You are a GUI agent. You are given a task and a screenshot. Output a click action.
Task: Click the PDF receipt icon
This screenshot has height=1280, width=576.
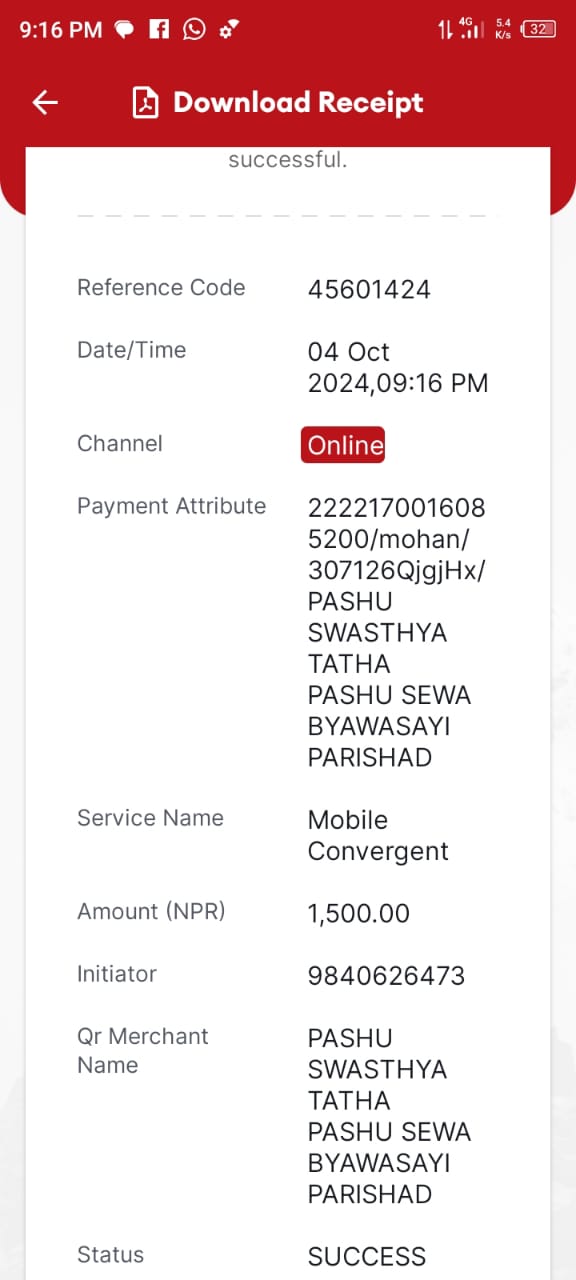[146, 103]
